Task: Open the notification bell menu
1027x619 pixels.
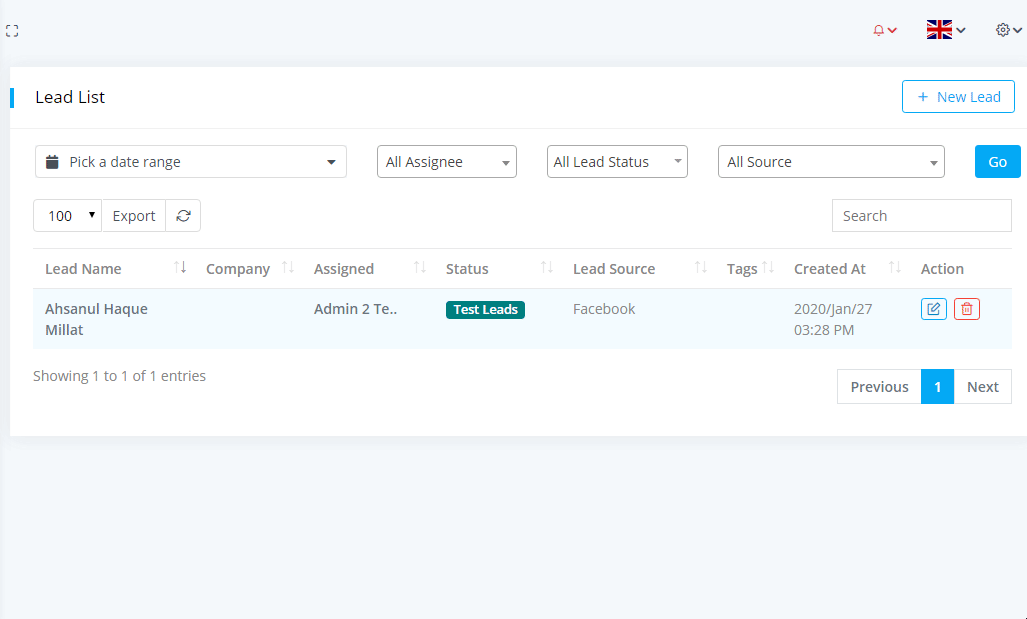Action: tap(884, 30)
